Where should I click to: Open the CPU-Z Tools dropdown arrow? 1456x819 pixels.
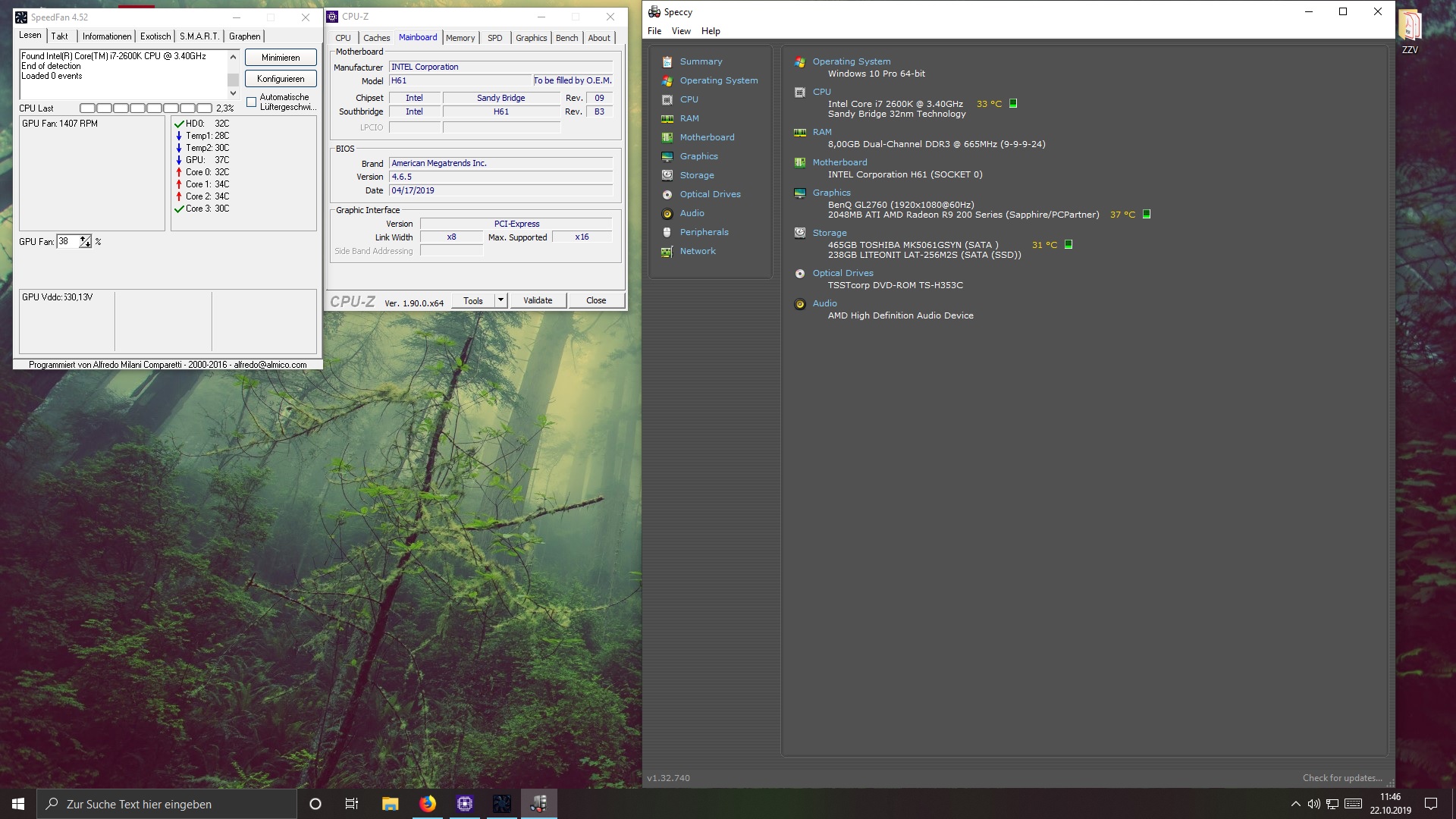pos(500,300)
